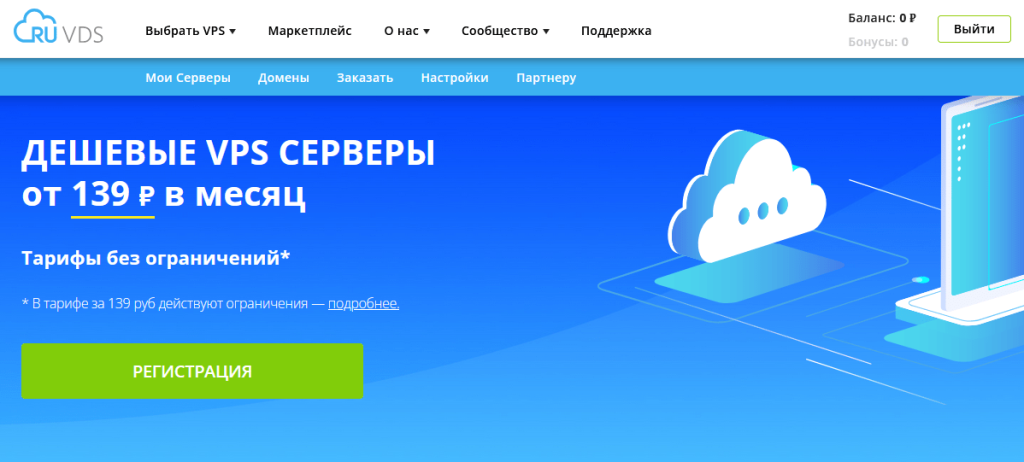This screenshot has height=462, width=1024.
Task: Expand the Выбрать VPS dropdown menu
Action: point(190,31)
